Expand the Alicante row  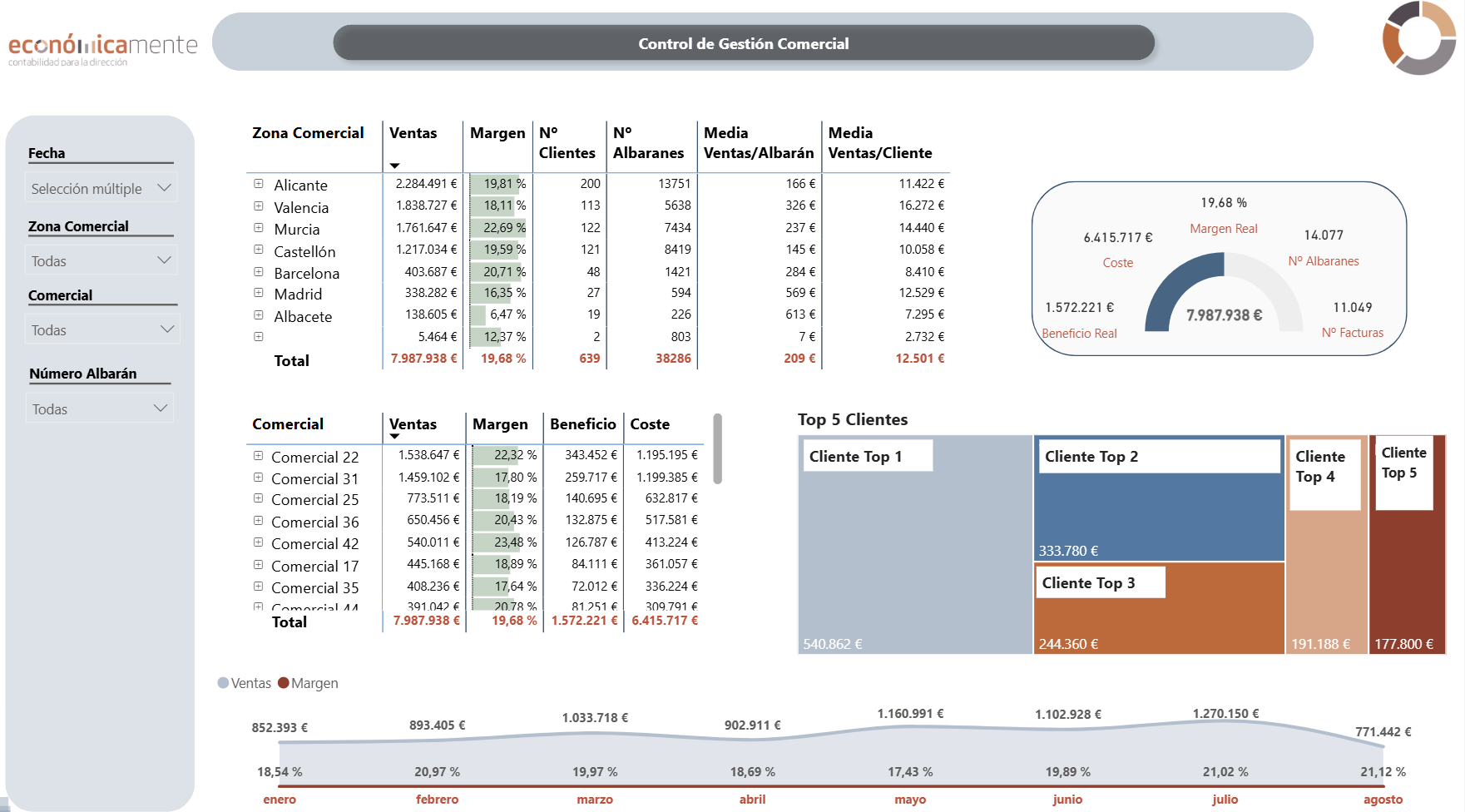(259, 184)
